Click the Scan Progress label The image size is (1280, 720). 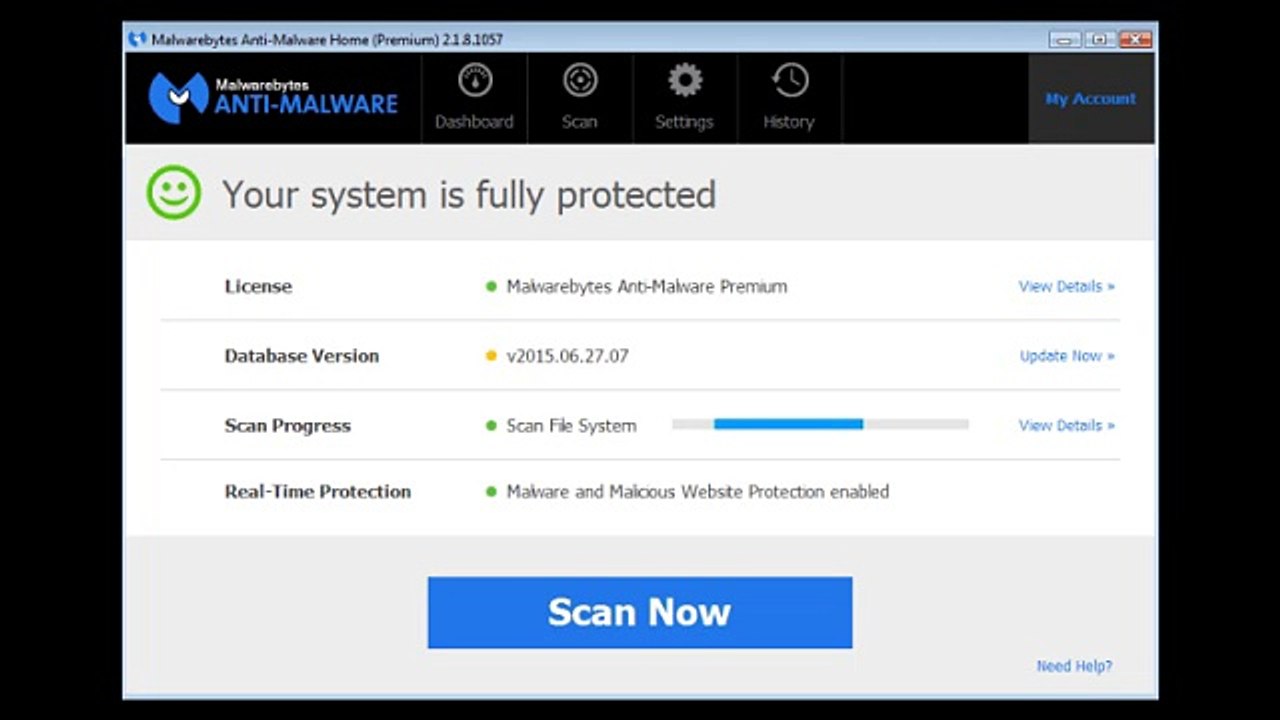tap(288, 426)
